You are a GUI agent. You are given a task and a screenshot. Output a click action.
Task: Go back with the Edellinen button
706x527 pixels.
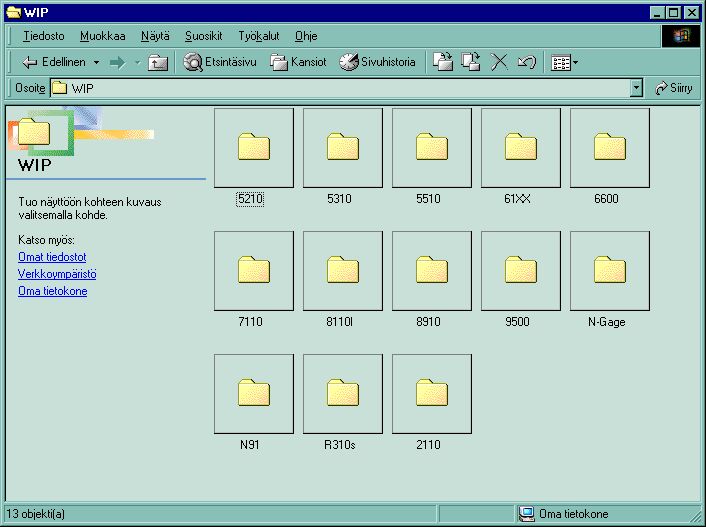click(54, 62)
